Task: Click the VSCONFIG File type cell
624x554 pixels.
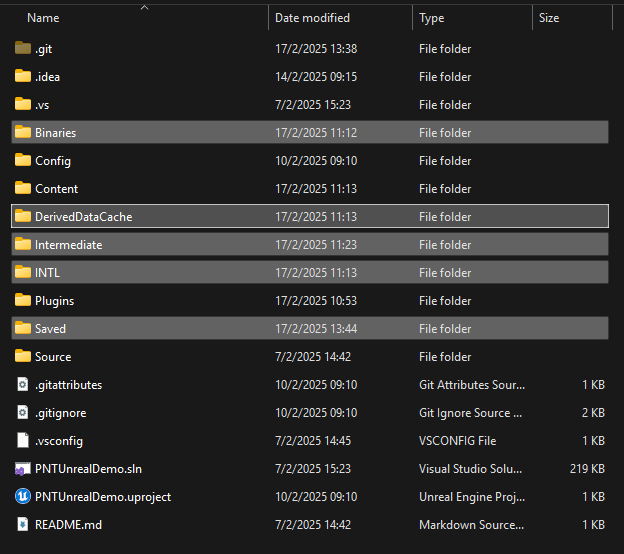Action: (458, 441)
